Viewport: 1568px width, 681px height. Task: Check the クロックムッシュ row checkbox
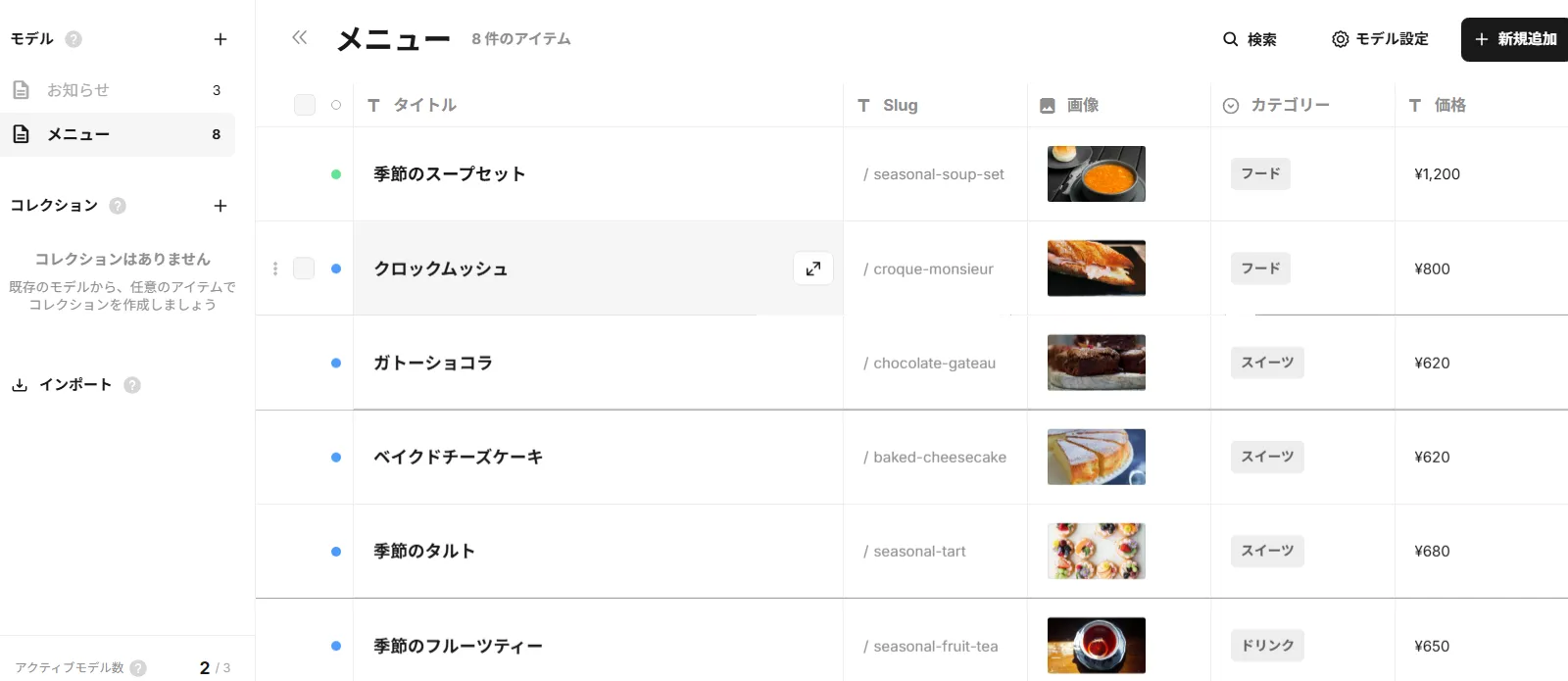pos(305,268)
